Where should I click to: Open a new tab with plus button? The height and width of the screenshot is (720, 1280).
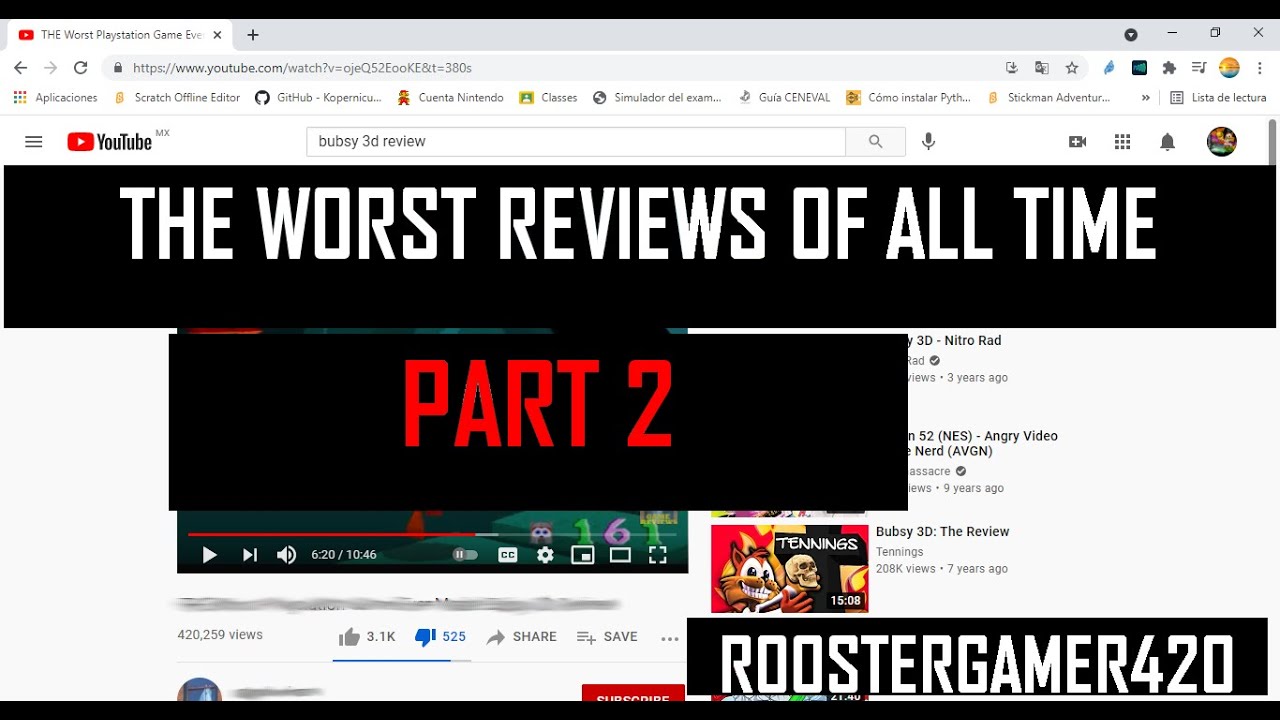(253, 35)
